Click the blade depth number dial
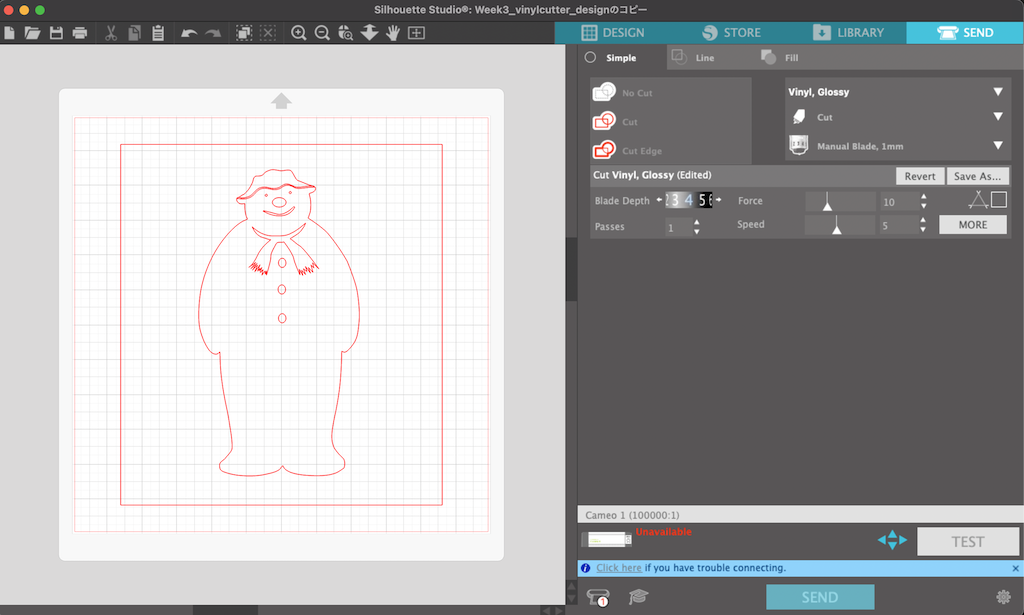The height and width of the screenshot is (615, 1024). (x=689, y=200)
